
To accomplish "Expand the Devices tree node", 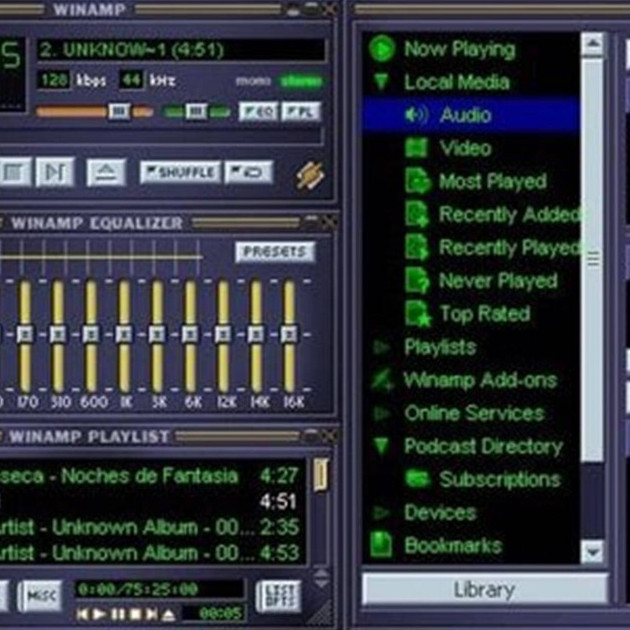I will coord(381,512).
